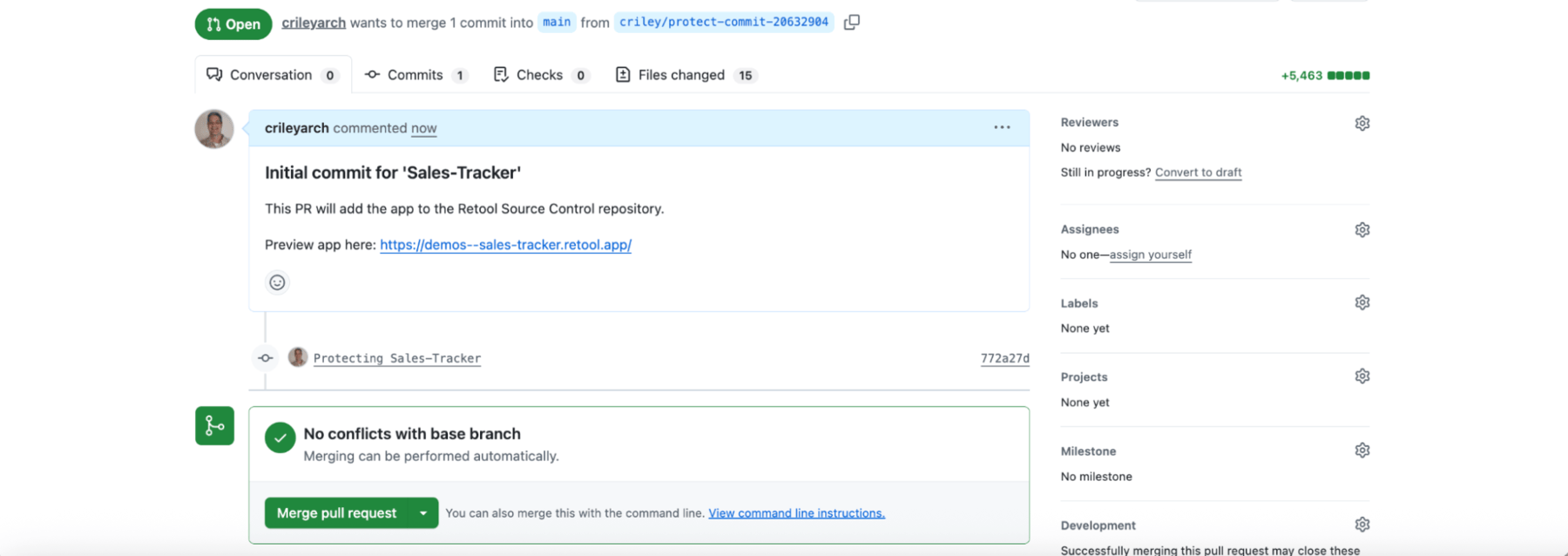The image size is (1568, 556).
Task: Click the green git merge icon
Action: [214, 426]
